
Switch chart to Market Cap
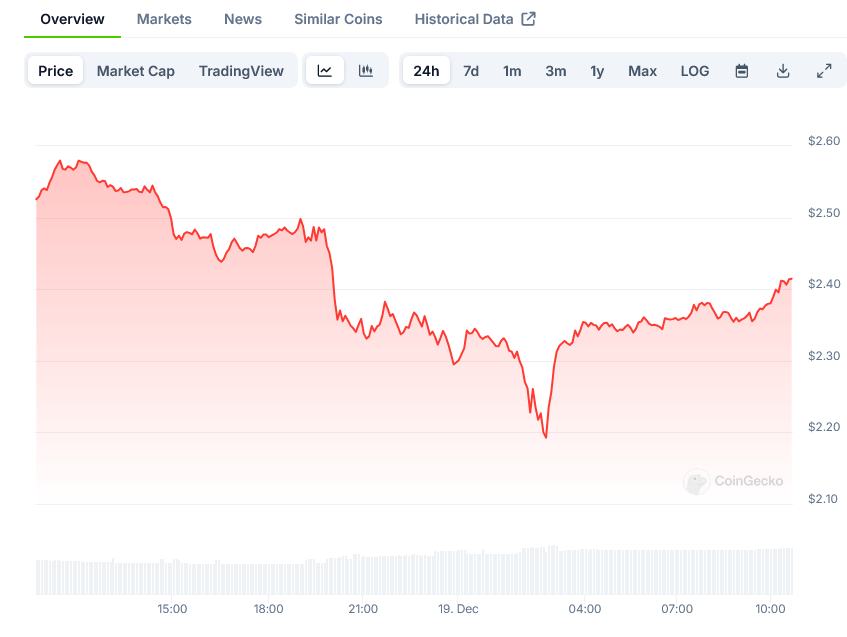(x=136, y=71)
